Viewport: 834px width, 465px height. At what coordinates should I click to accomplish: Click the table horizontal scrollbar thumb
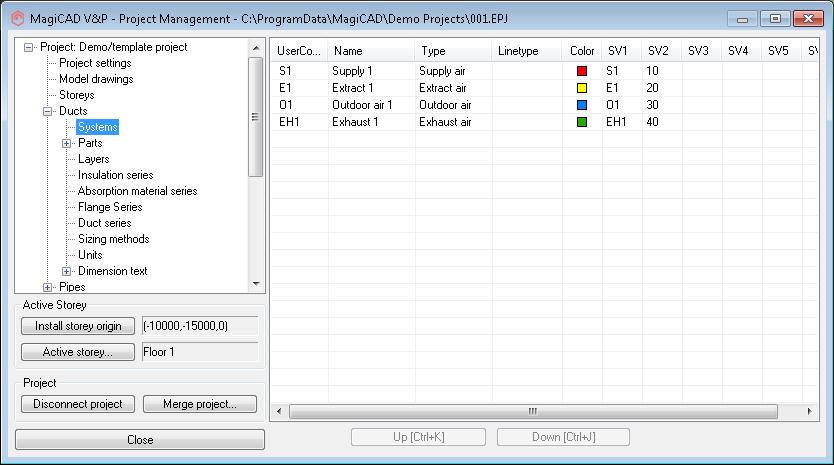(x=533, y=411)
